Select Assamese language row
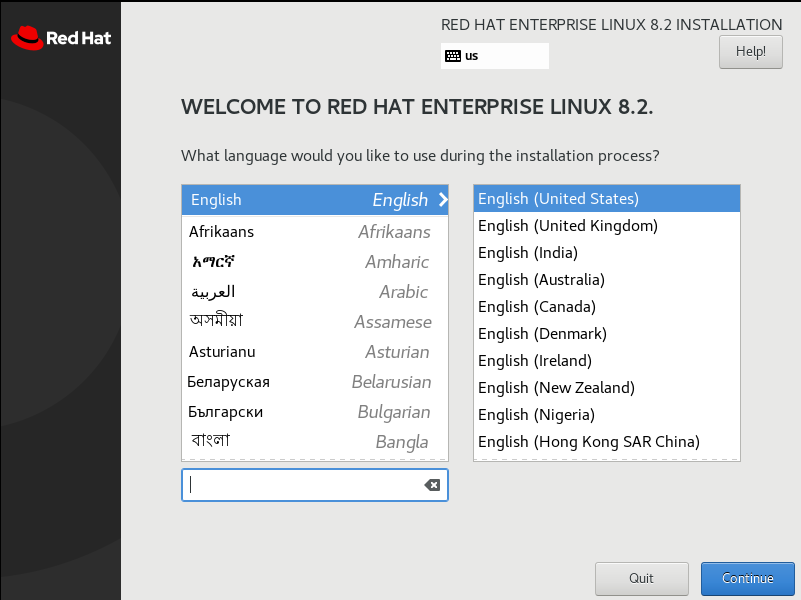Image resolution: width=801 pixels, height=600 pixels. pos(315,322)
